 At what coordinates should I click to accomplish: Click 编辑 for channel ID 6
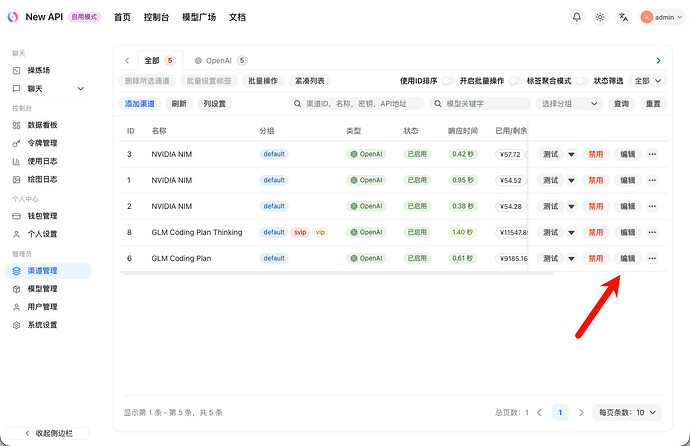pyautogui.click(x=628, y=258)
